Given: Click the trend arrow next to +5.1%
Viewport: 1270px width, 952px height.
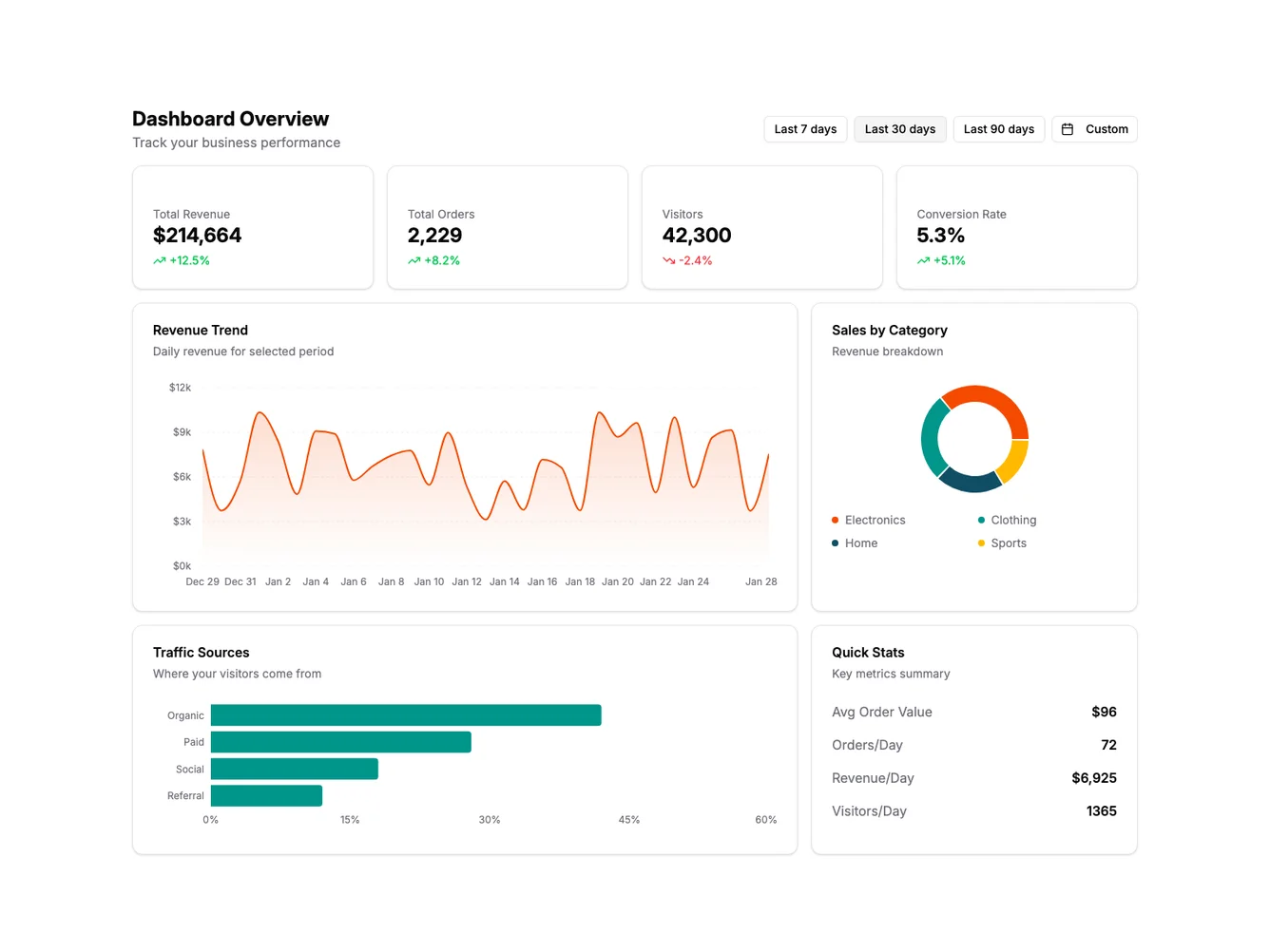Looking at the screenshot, I should [x=923, y=259].
